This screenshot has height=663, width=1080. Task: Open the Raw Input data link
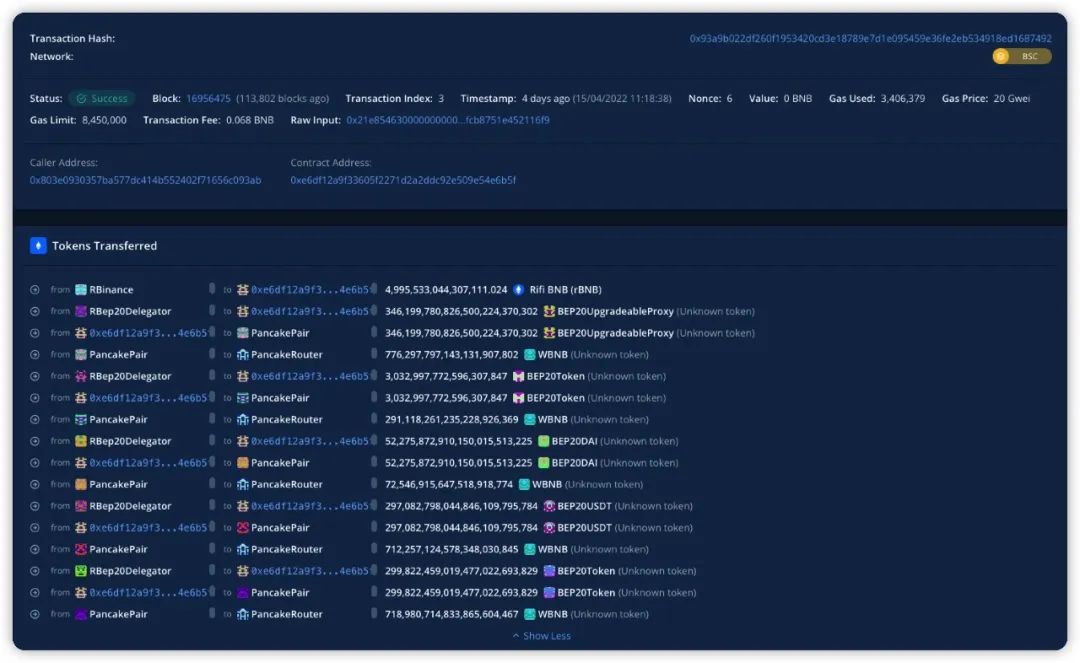point(448,120)
